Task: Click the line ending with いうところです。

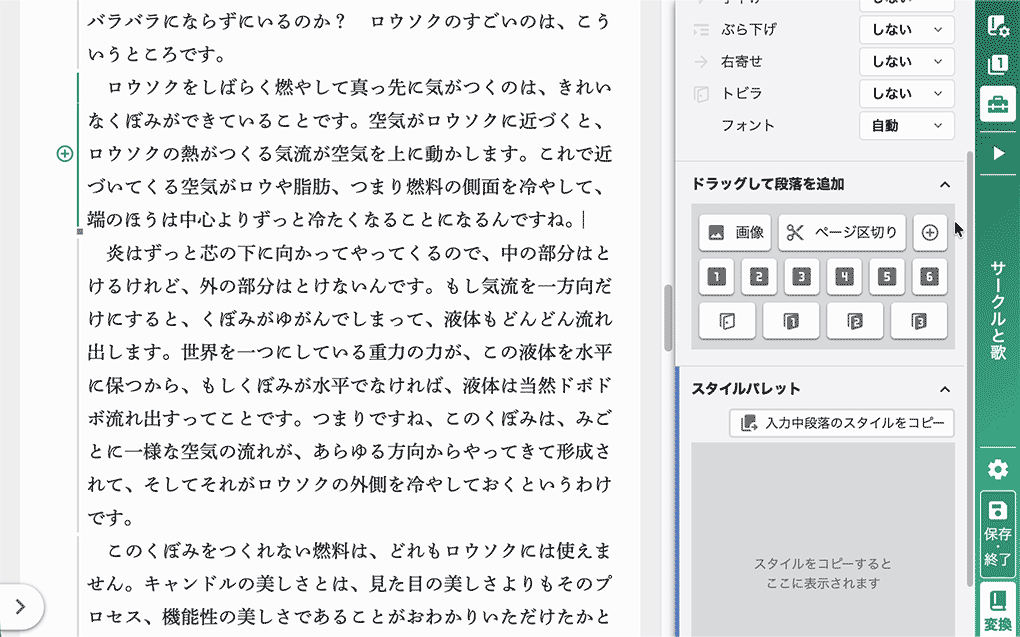Action: (x=156, y=55)
